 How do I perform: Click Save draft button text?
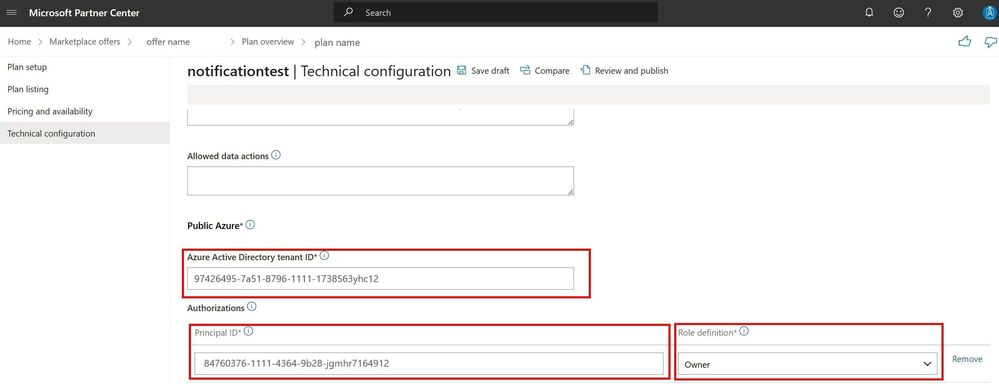490,71
